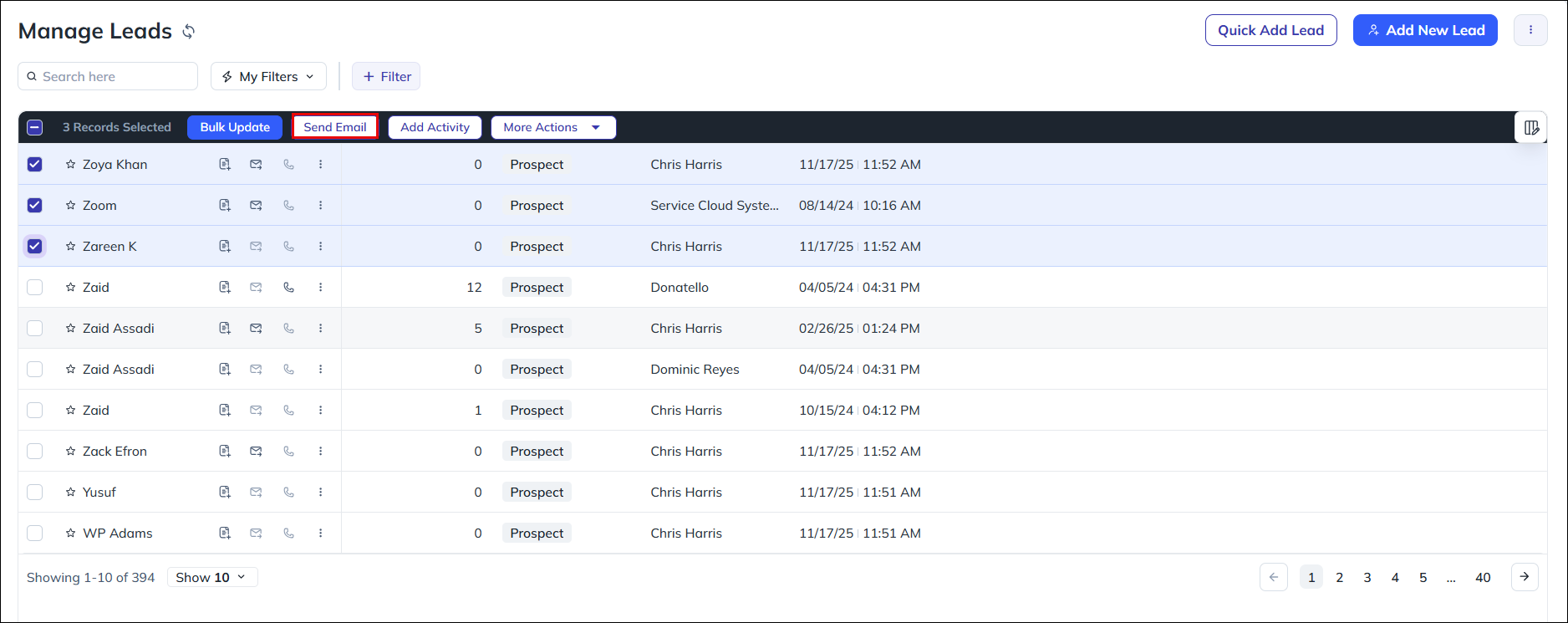Click the refresh icon beside Manage Leads
The image size is (1568, 623).
pyautogui.click(x=189, y=32)
